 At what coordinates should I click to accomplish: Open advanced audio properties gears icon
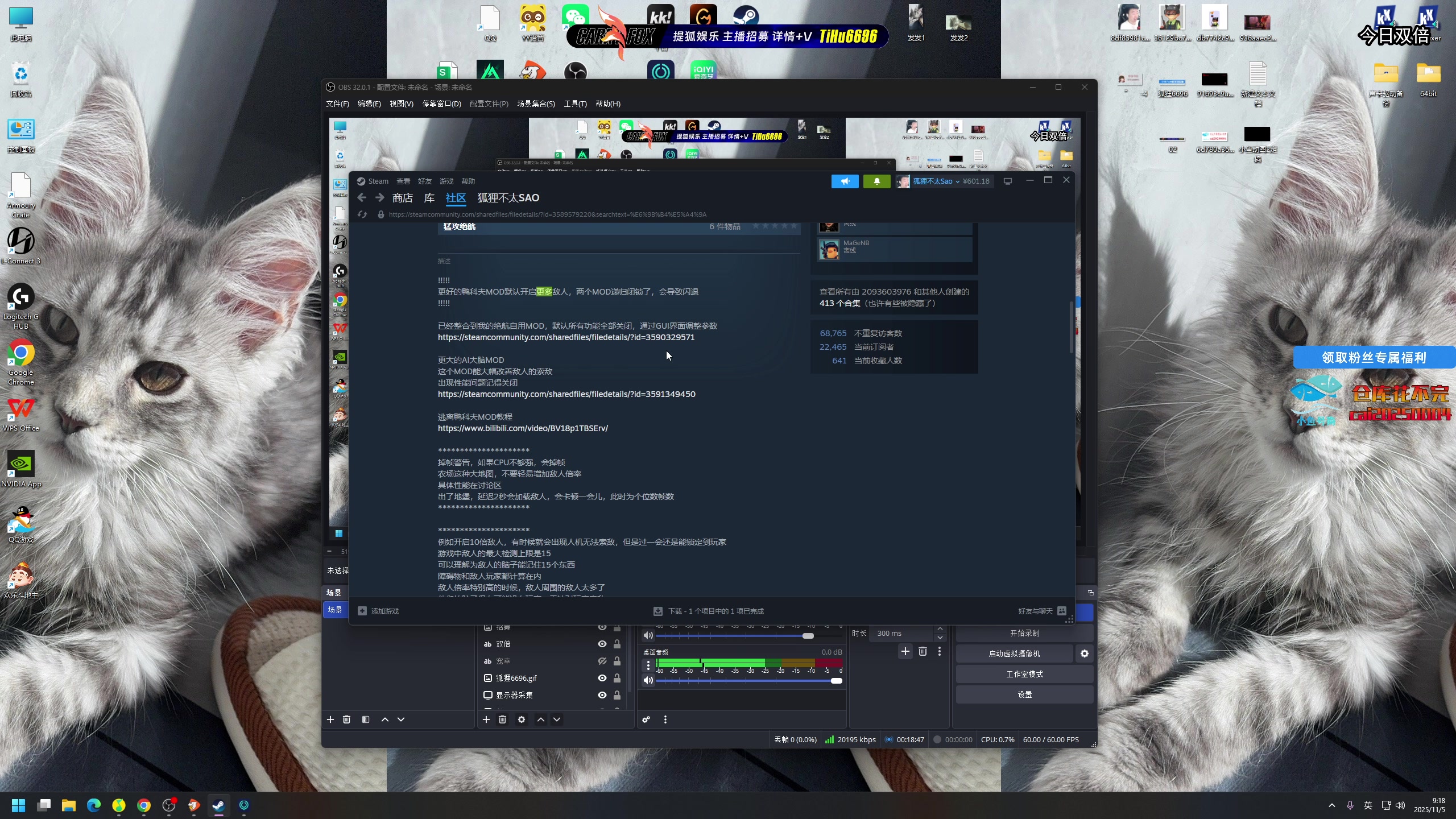646,719
